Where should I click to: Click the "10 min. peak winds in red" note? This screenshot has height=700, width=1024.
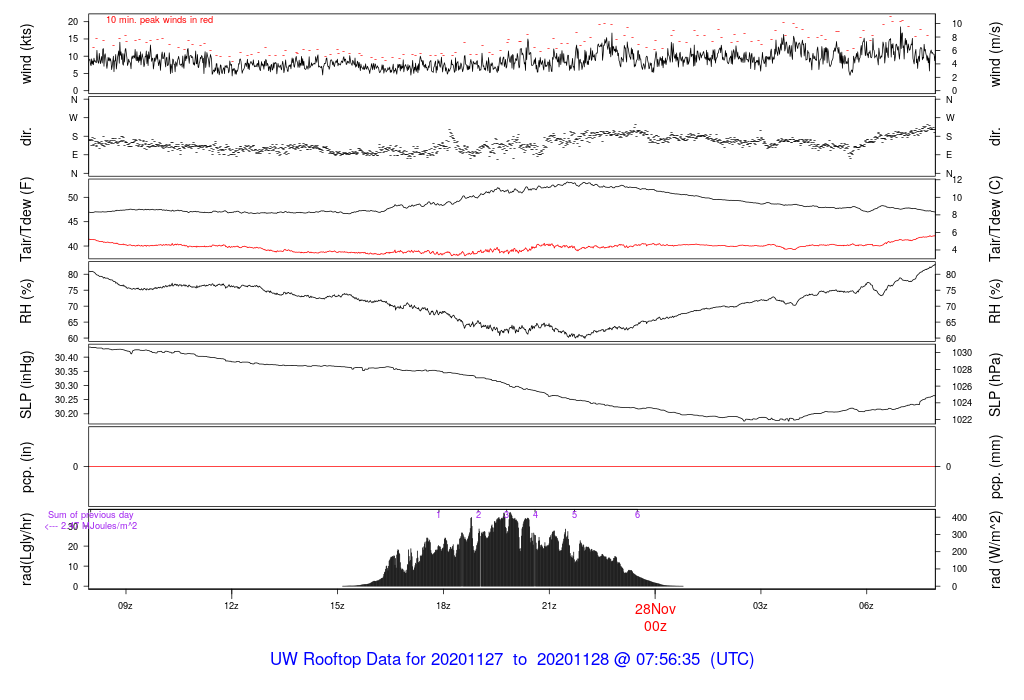tap(159, 20)
